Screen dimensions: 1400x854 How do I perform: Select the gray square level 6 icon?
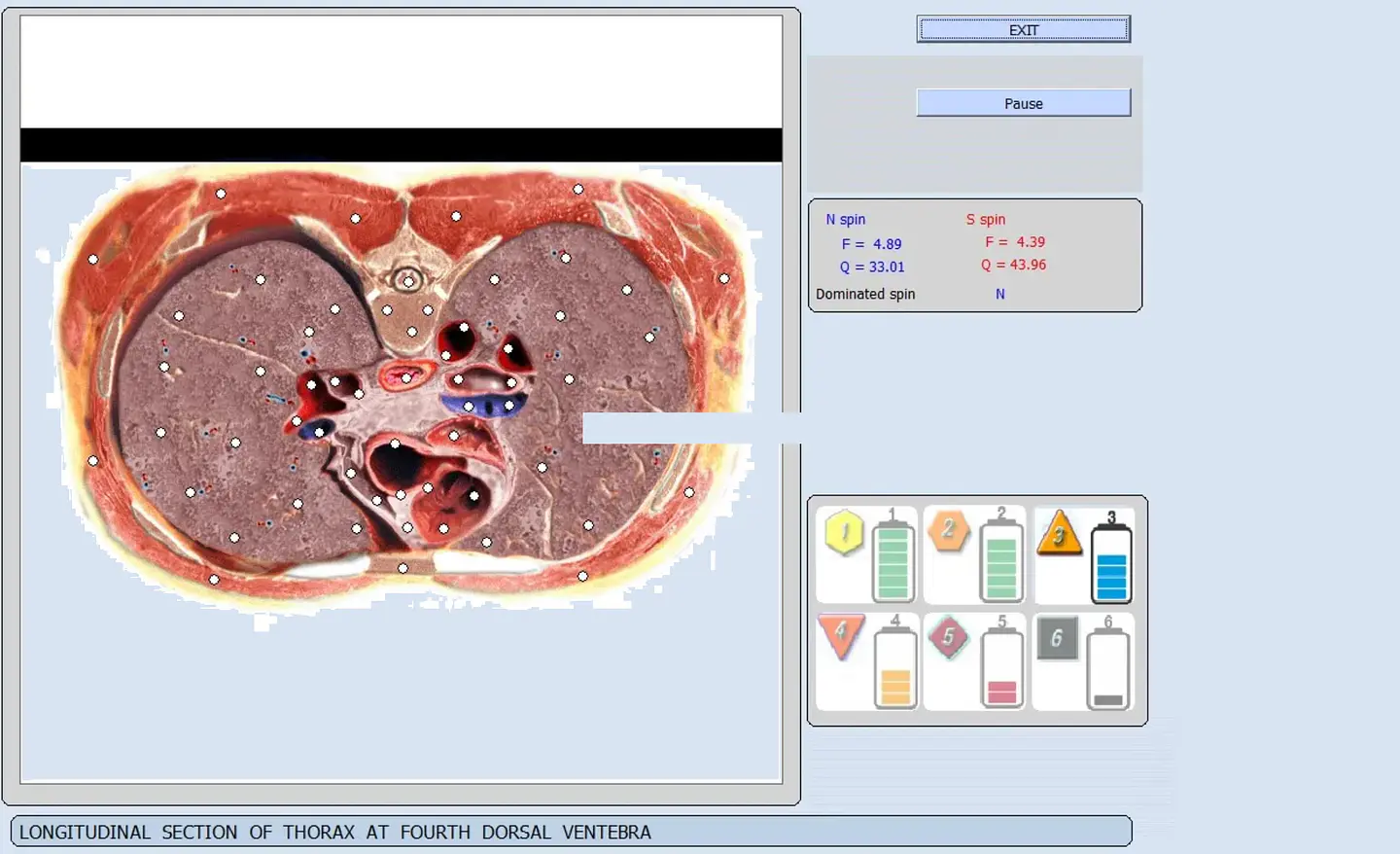pos(1057,638)
